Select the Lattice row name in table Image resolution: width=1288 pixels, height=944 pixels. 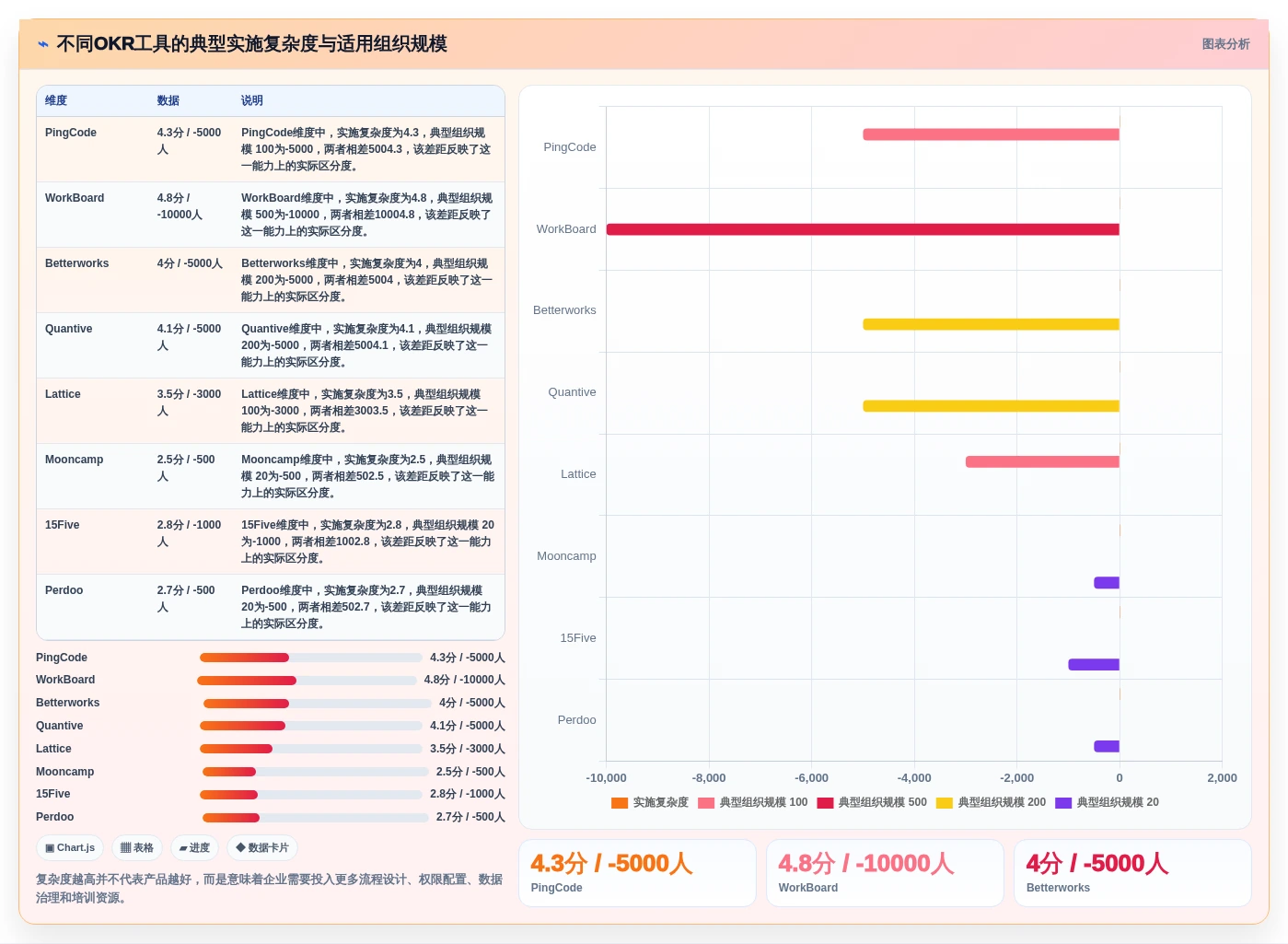(x=63, y=394)
